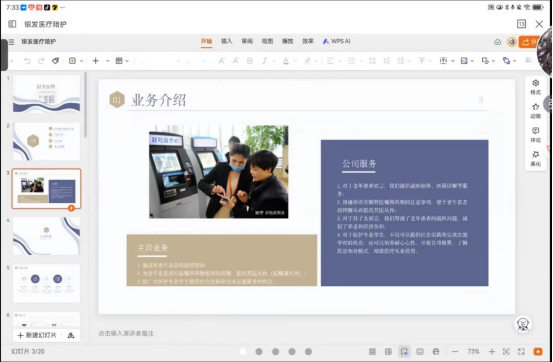Toggle the sidebar panel icon
This screenshot has height=362, width=553.
click(x=12, y=24)
